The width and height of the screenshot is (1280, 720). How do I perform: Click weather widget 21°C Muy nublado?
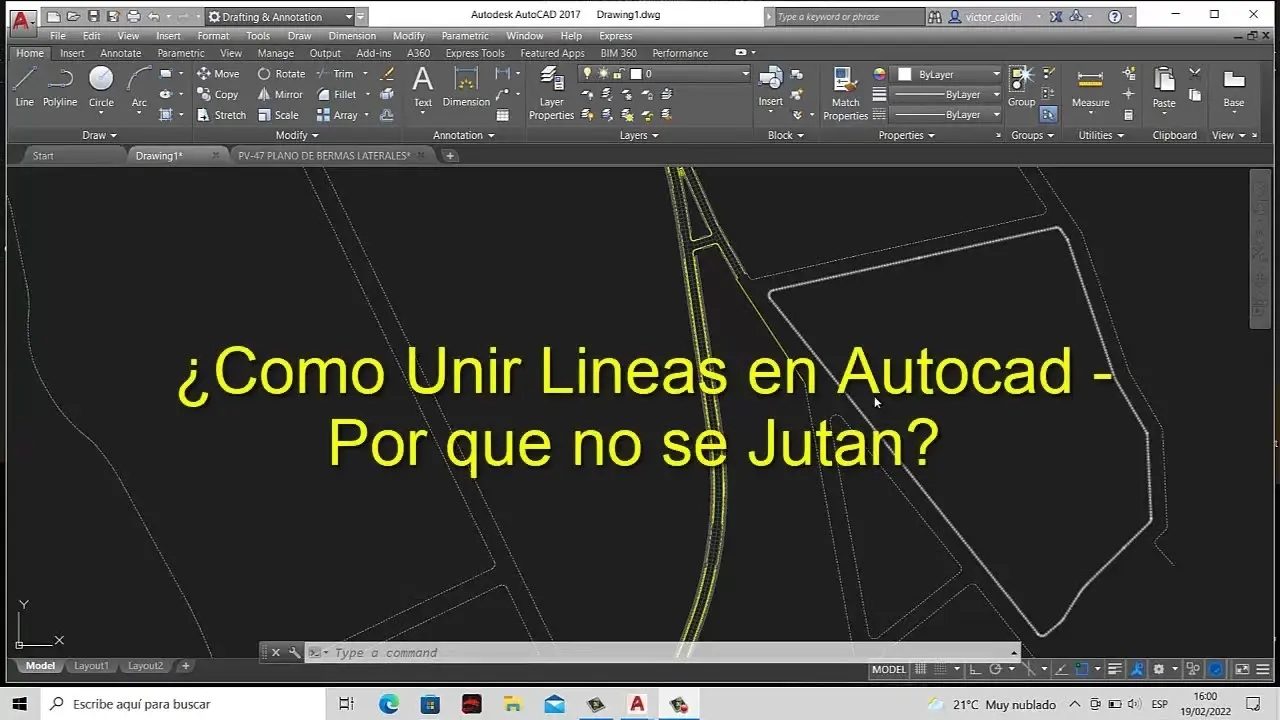(x=992, y=704)
